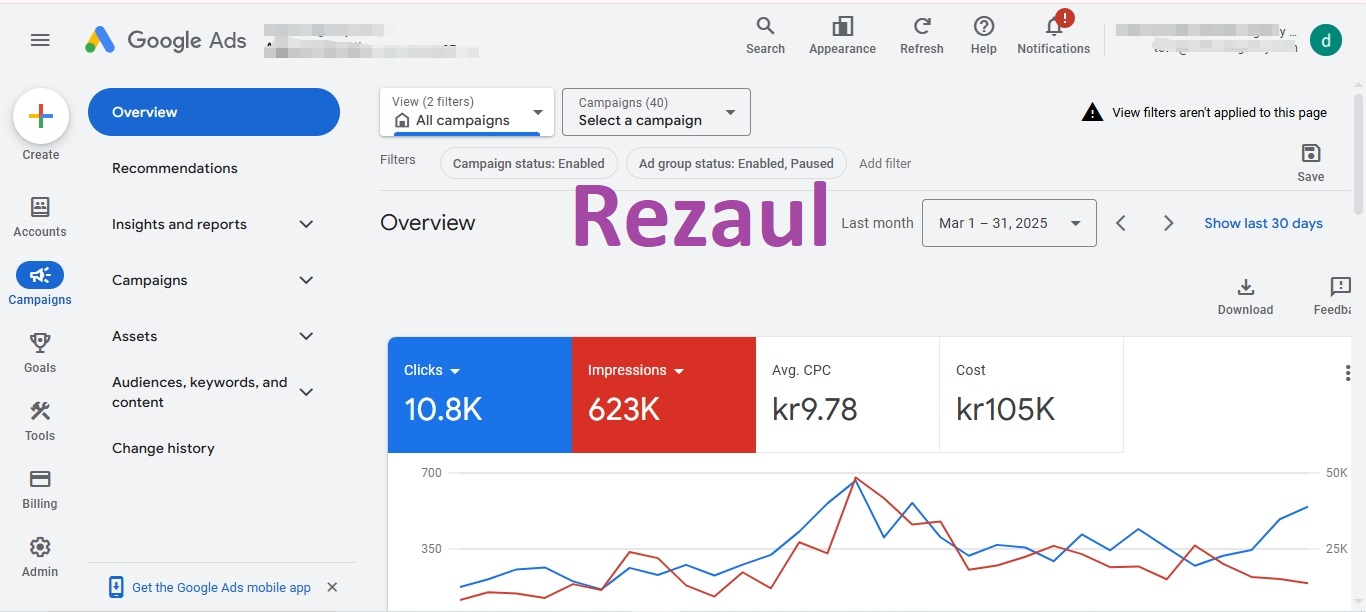This screenshot has height=612, width=1366.
Task: Open the scorecard three-dot menu
Action: point(1347,373)
